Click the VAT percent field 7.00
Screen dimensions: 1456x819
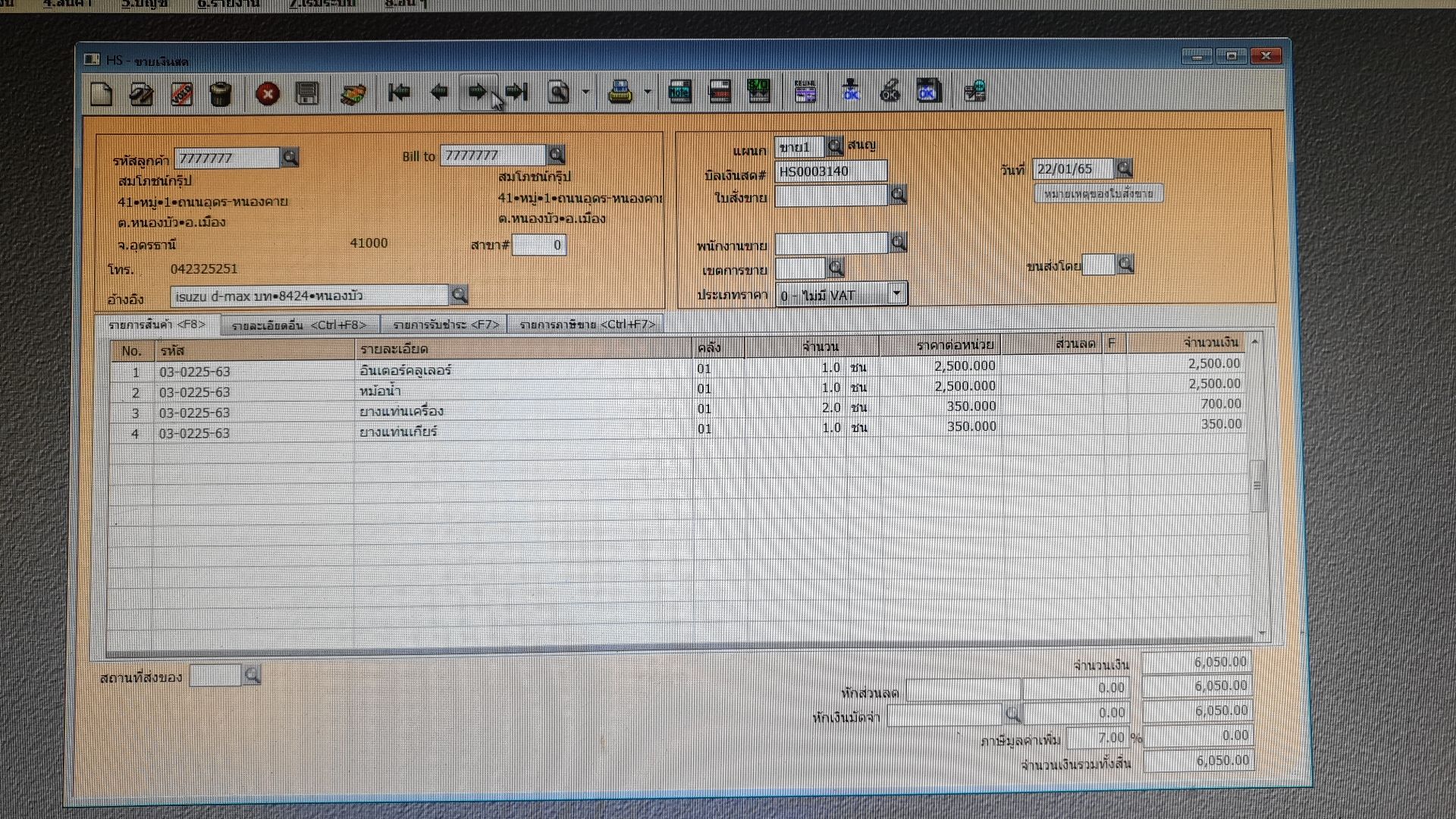(x=1097, y=737)
